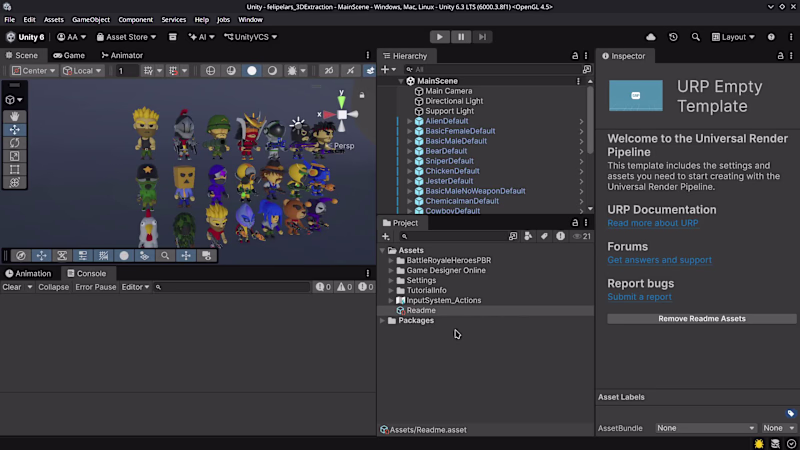The image size is (800, 450).
Task: Switch to the Game tab
Action: click(x=69, y=55)
